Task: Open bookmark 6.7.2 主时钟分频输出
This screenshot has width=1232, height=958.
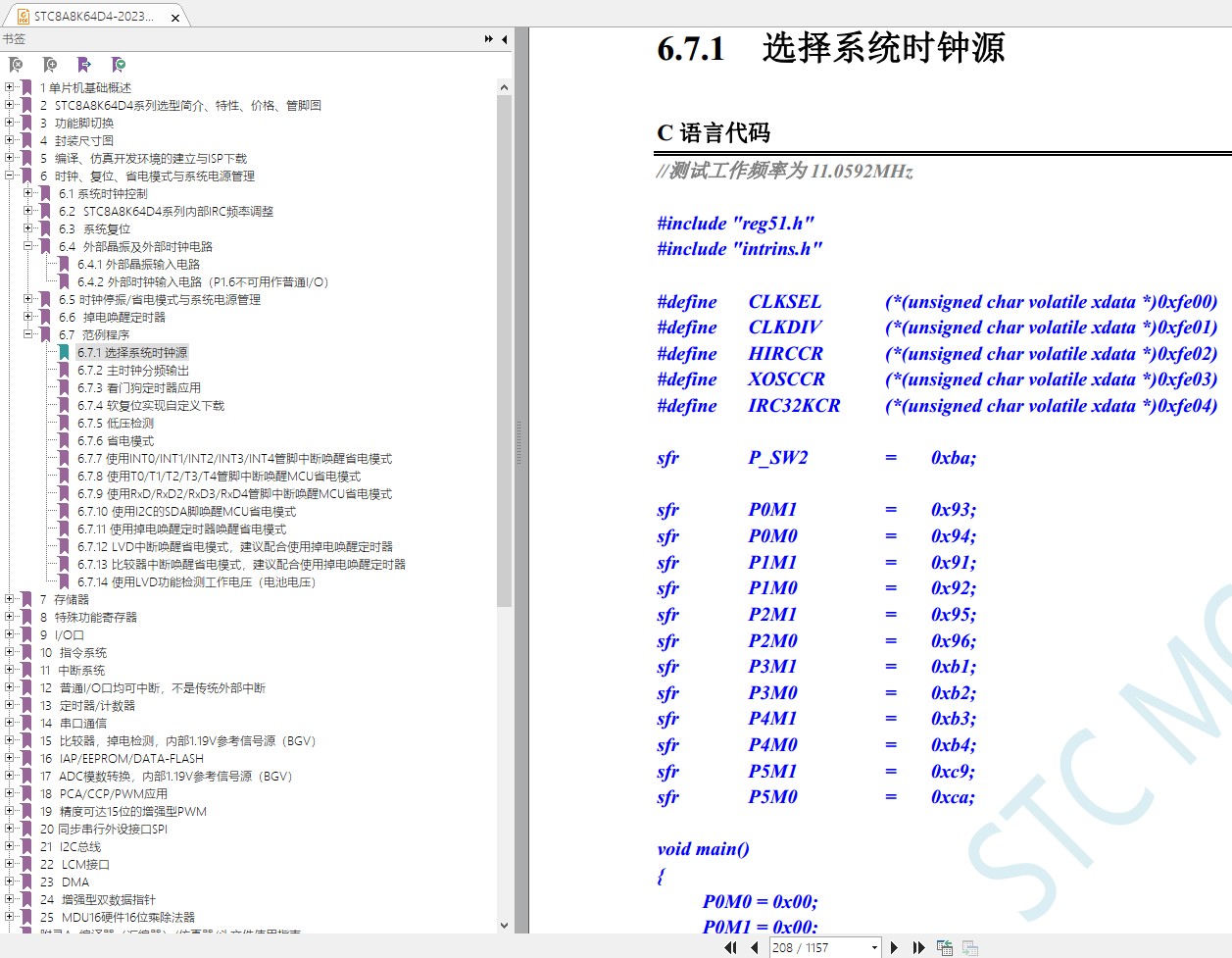Action: pos(133,371)
